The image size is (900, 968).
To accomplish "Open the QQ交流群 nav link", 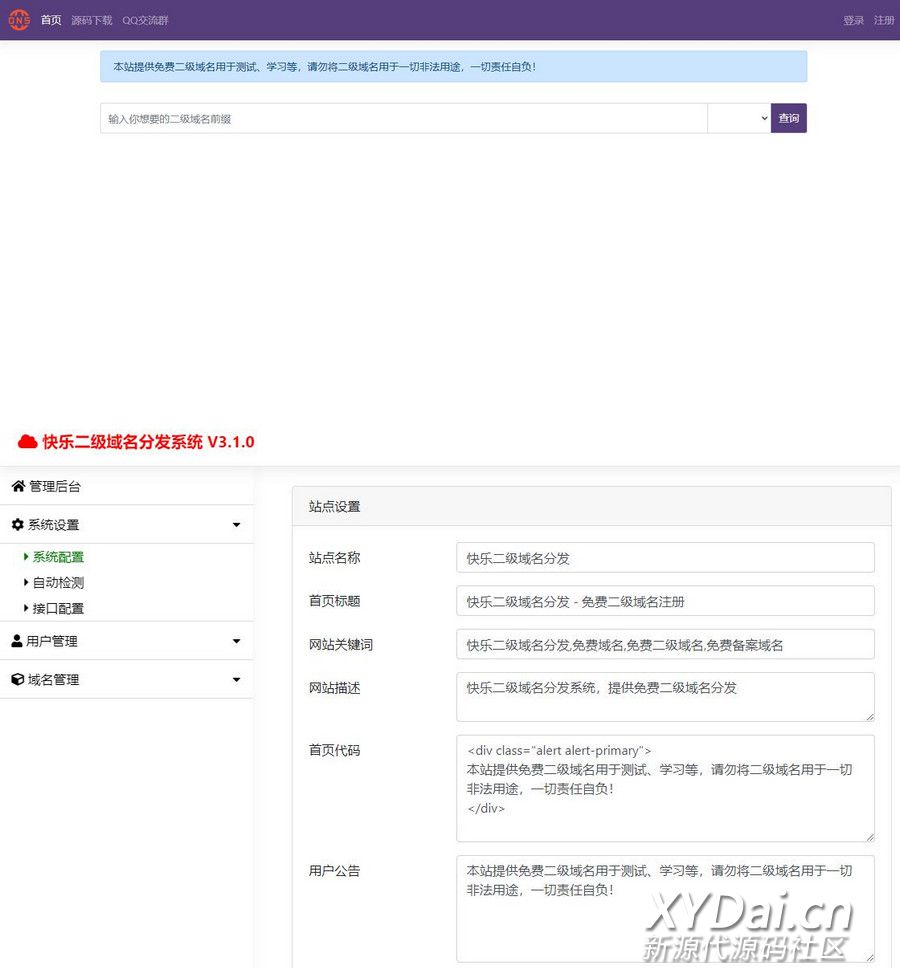I will coord(145,20).
